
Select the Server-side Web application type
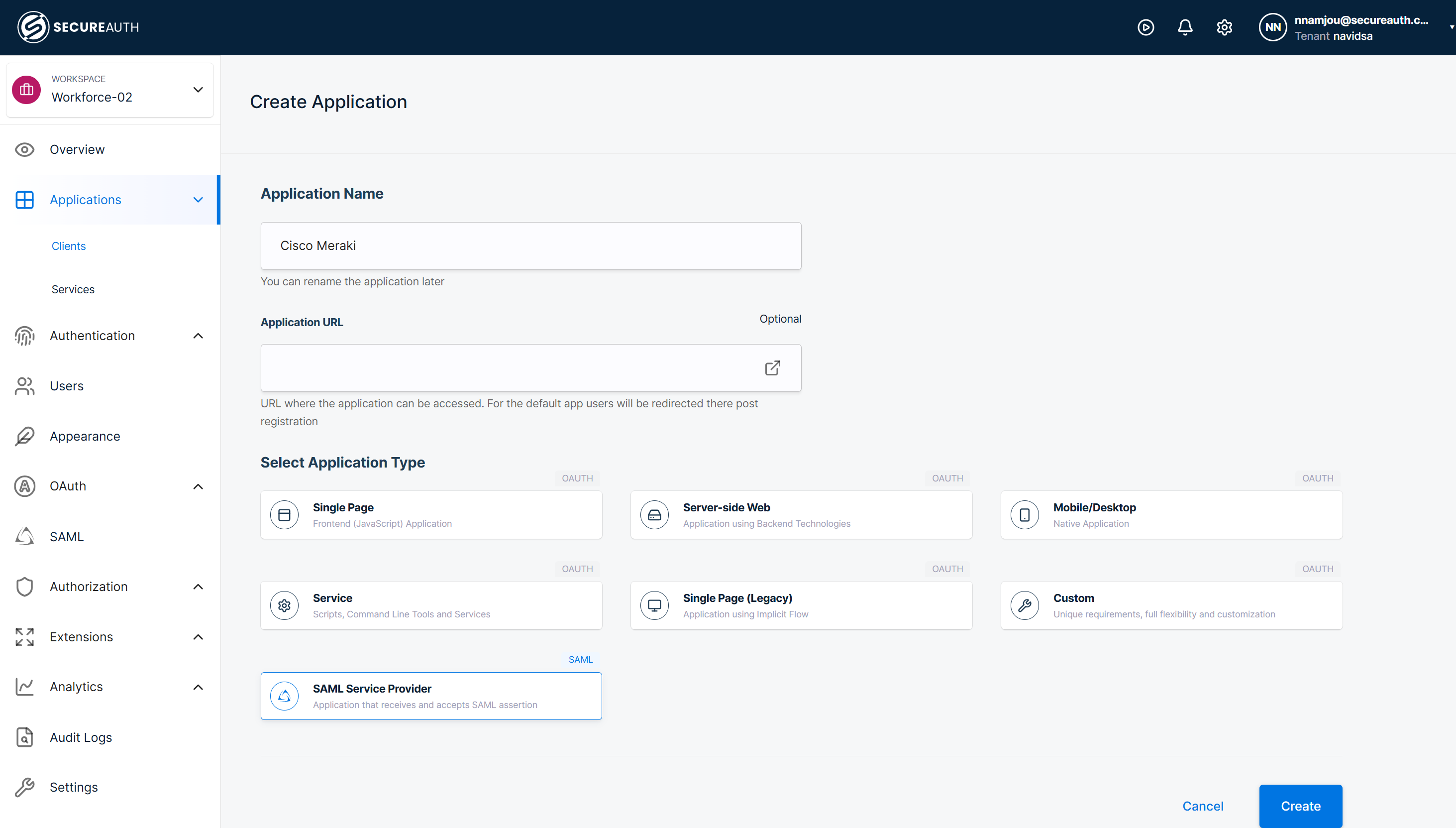801,515
